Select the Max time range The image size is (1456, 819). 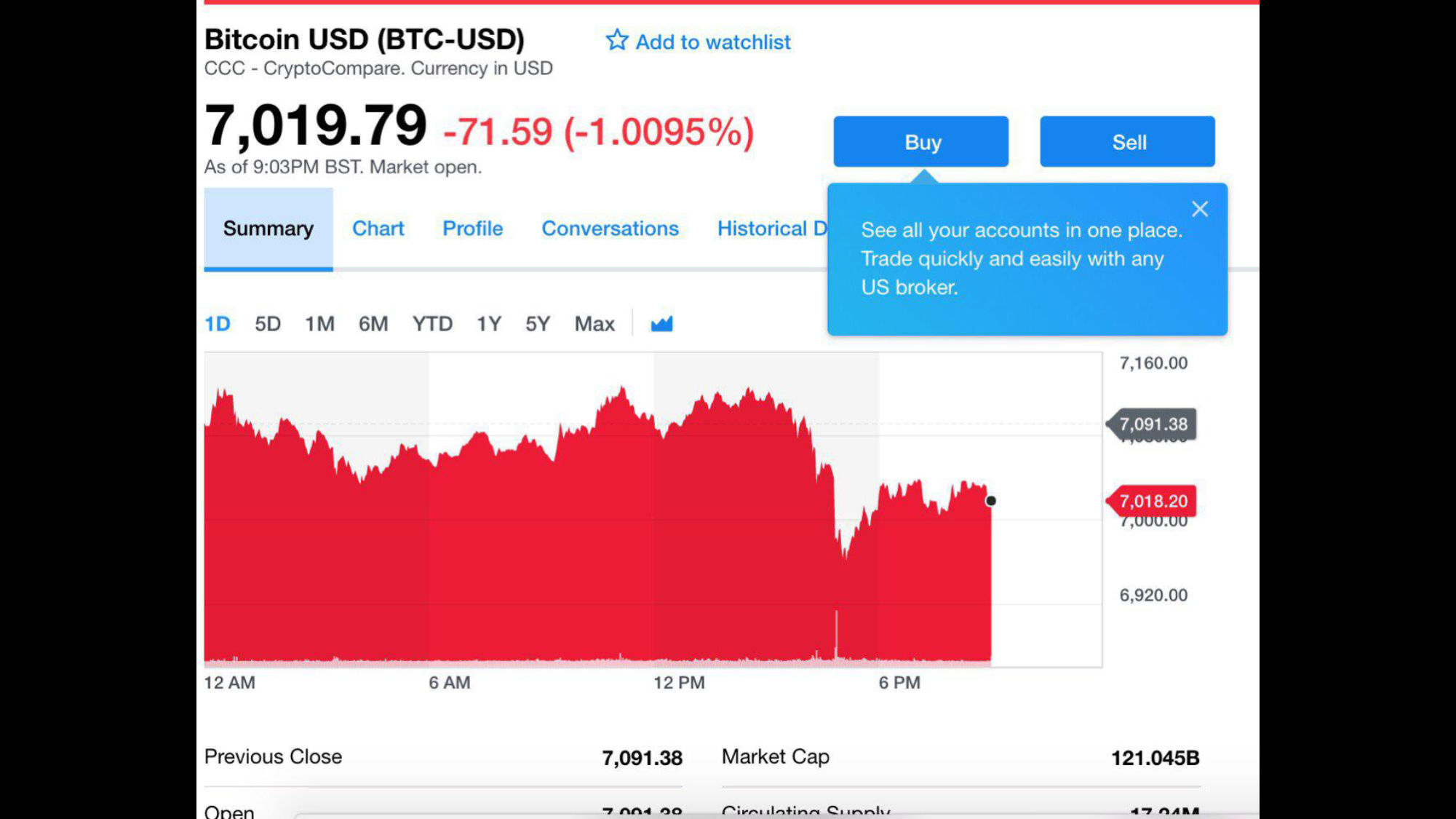click(x=594, y=324)
